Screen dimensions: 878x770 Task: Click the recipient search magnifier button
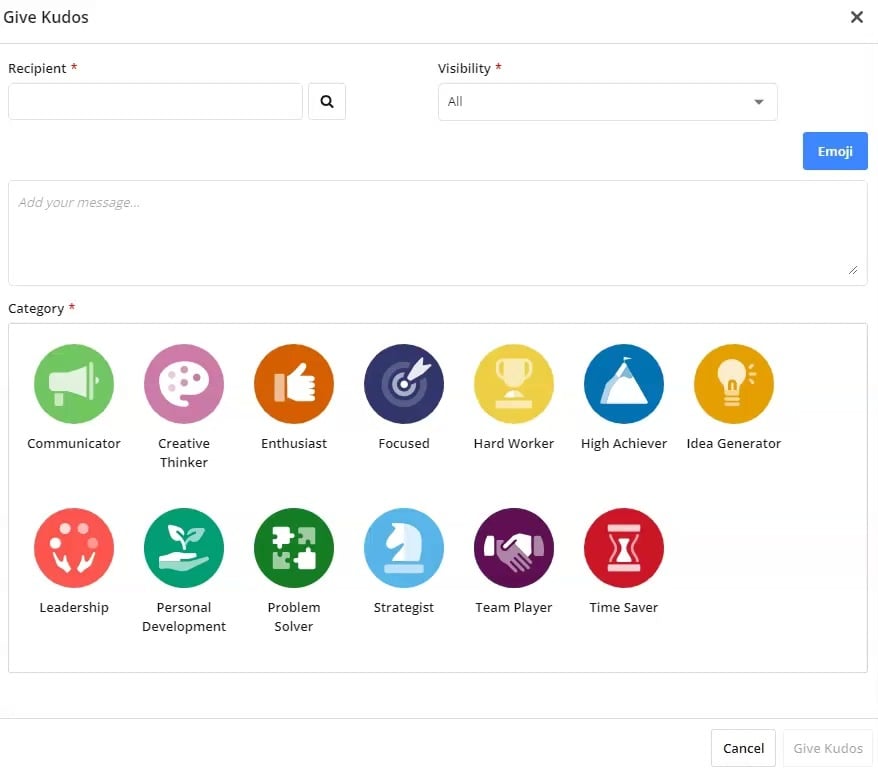click(327, 101)
